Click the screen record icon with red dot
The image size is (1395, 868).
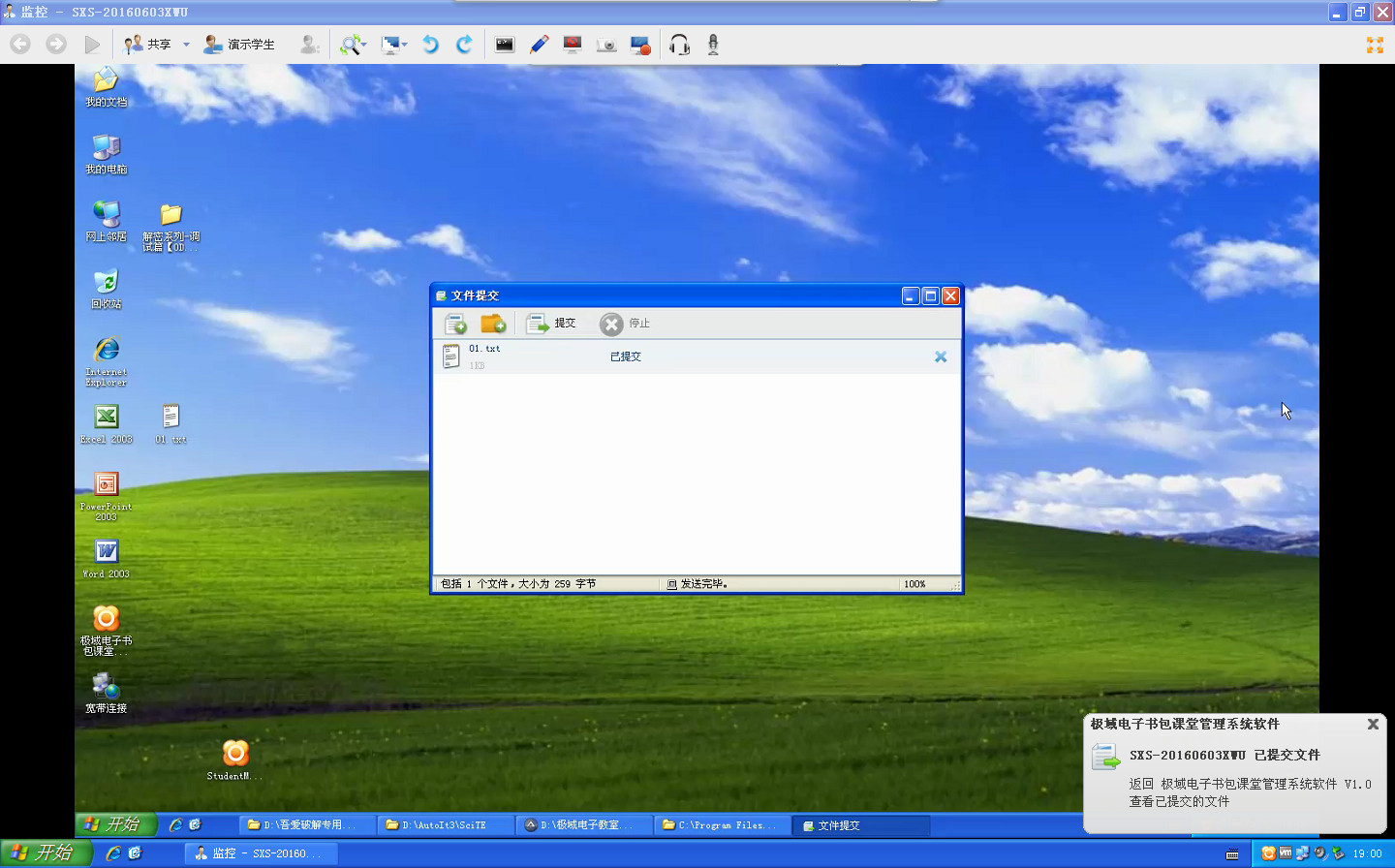tap(640, 45)
